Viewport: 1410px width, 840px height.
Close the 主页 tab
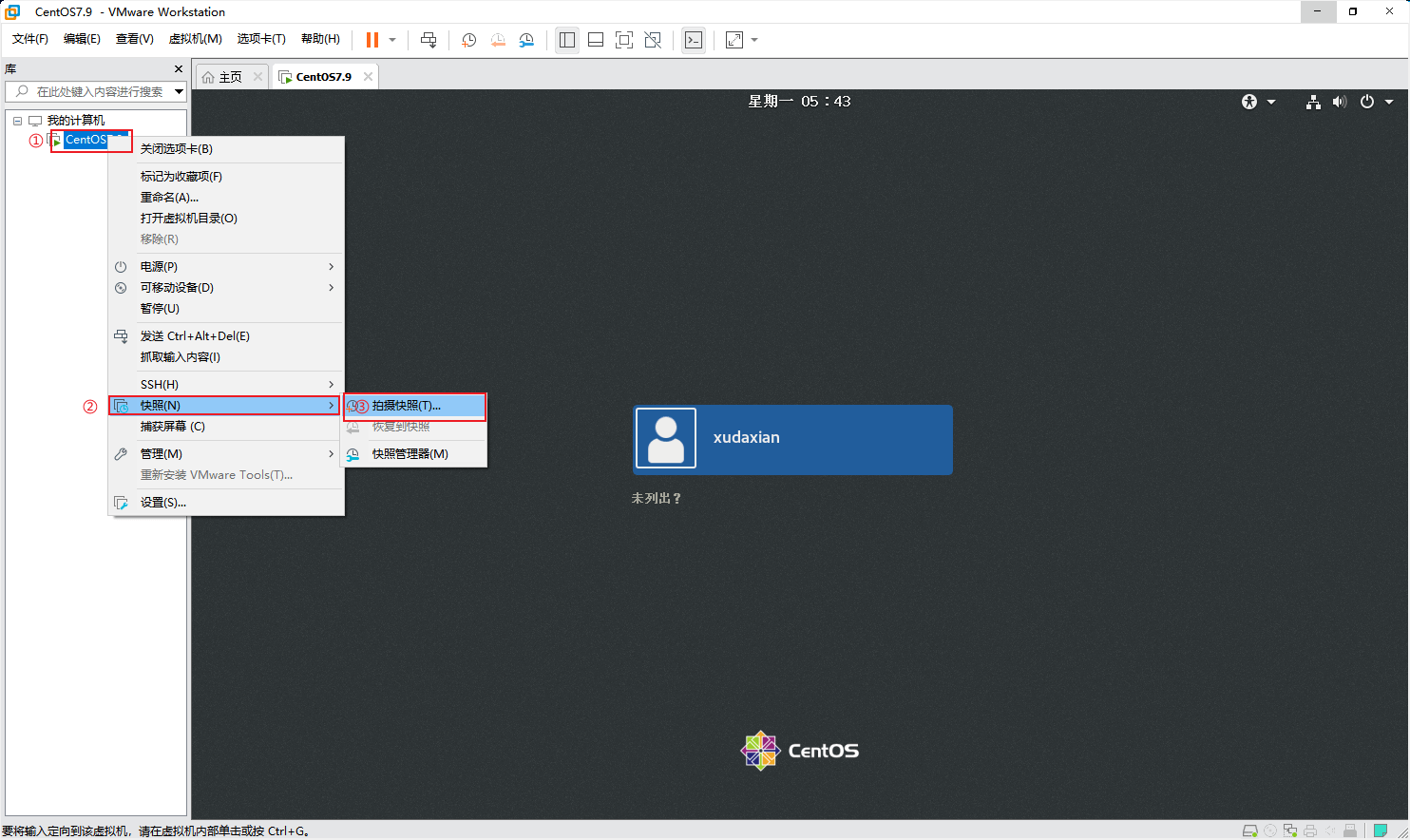[257, 77]
